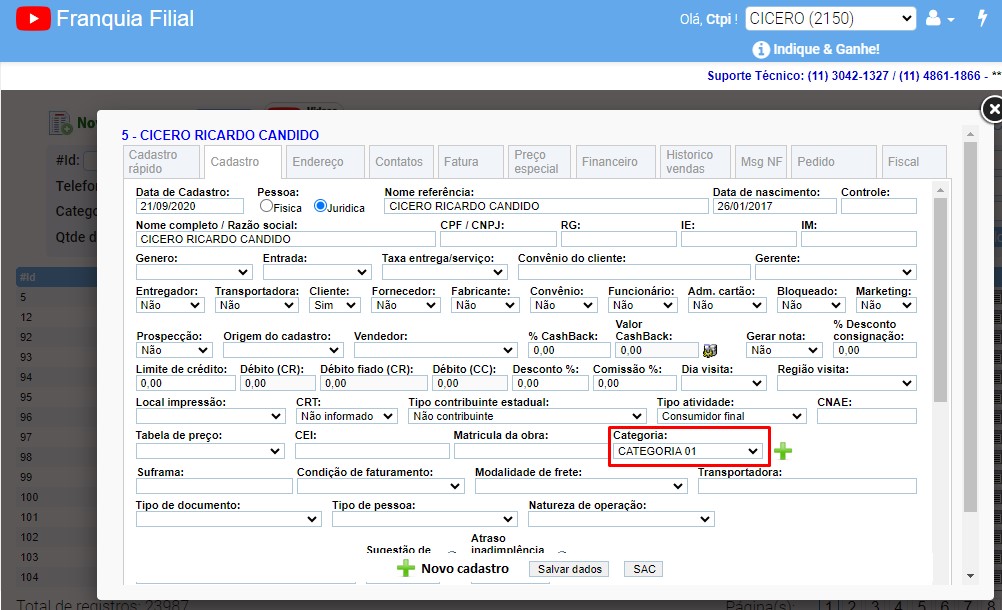This screenshot has height=610, width=1002.
Task: Open the CRT dropdown
Action: point(346,416)
